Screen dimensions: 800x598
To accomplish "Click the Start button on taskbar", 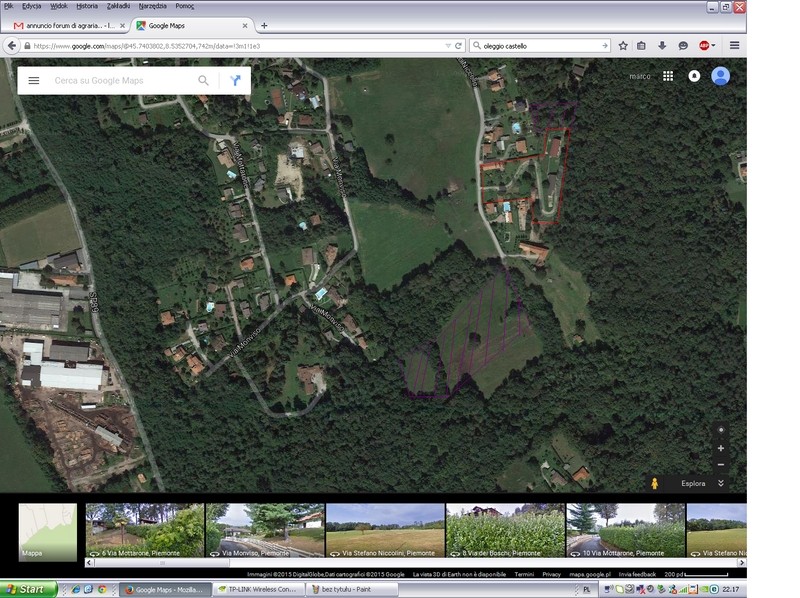I will pos(28,590).
